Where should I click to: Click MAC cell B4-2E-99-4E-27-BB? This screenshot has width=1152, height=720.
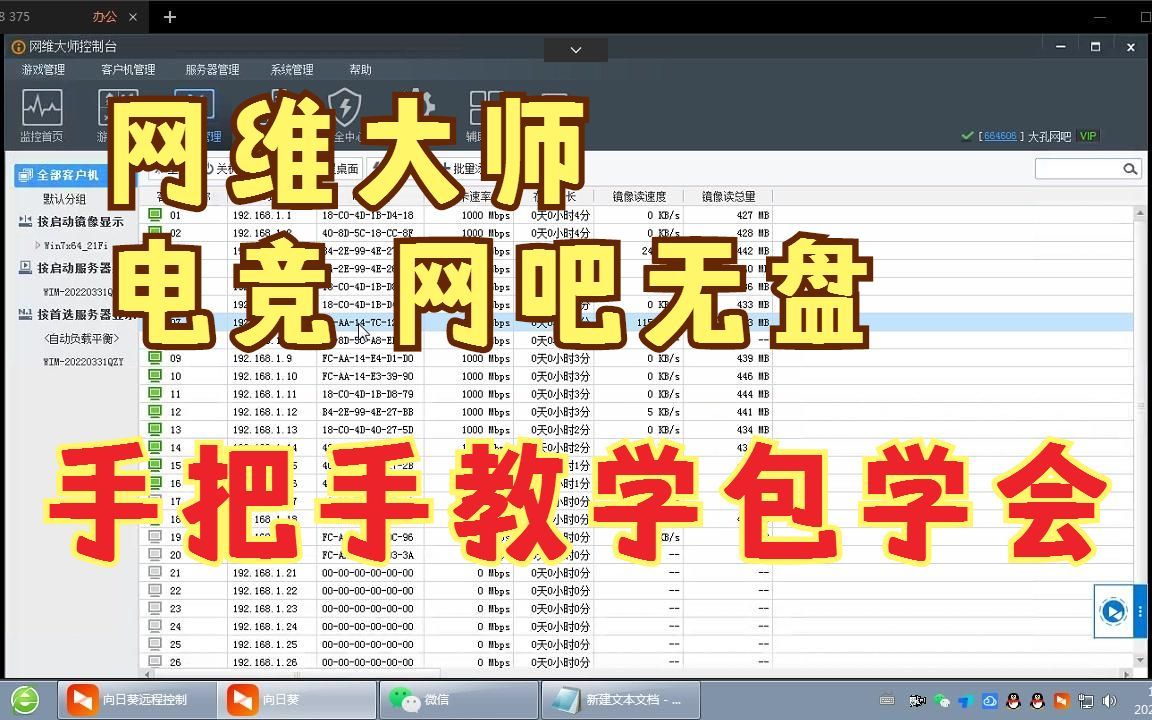pyautogui.click(x=367, y=412)
